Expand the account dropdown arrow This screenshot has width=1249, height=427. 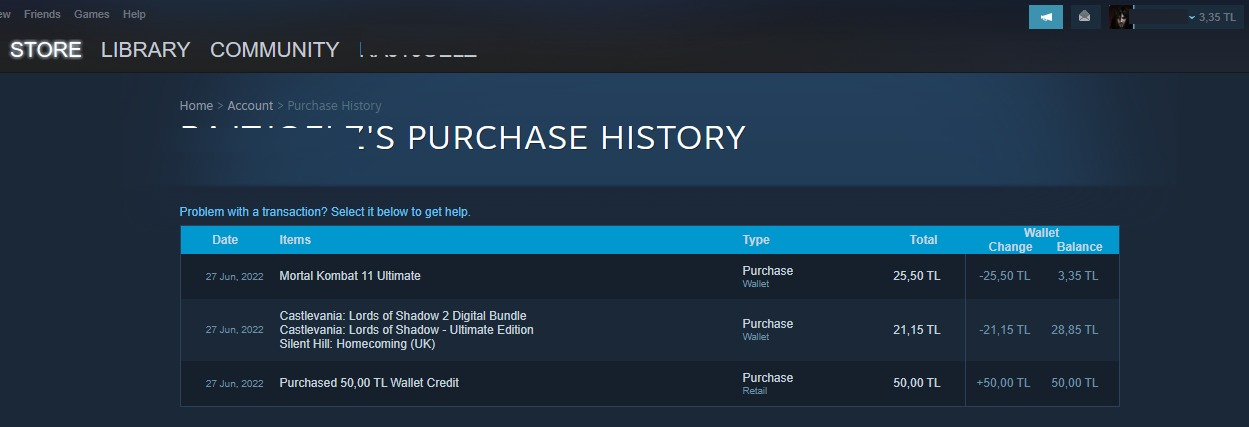[1191, 18]
